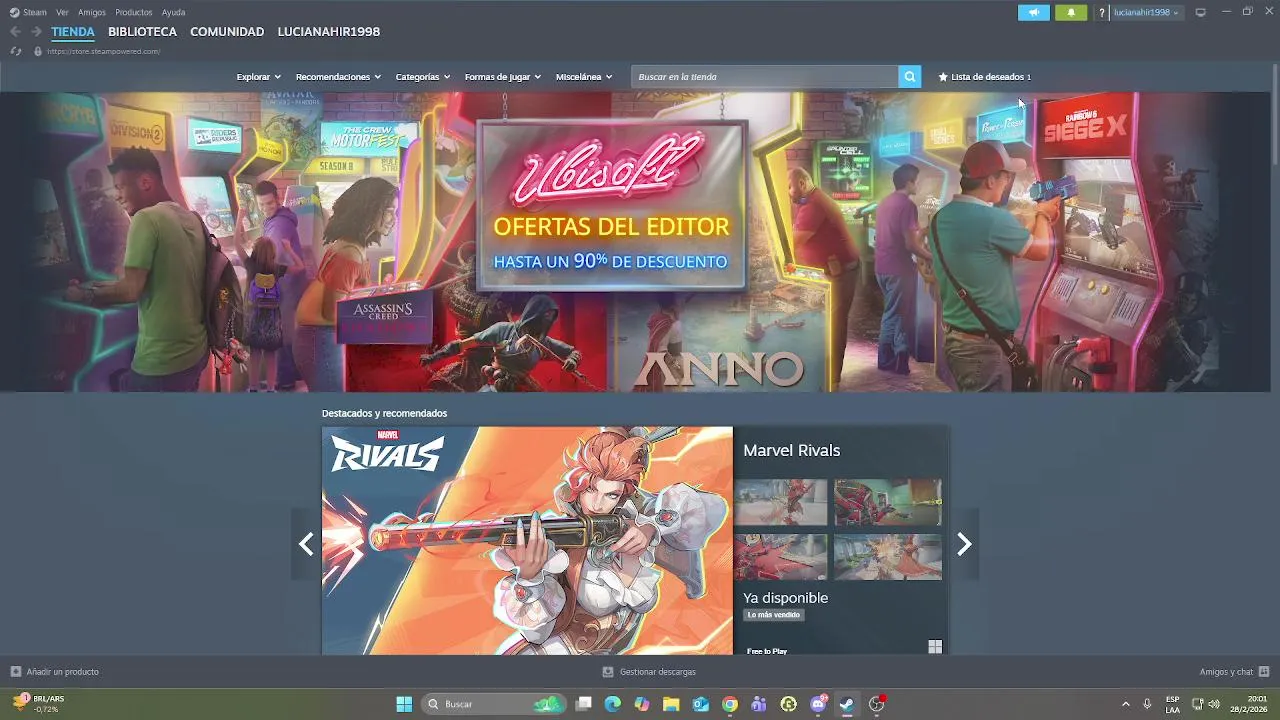Go back with the left arrow
1280x720 pixels.
tap(15, 32)
